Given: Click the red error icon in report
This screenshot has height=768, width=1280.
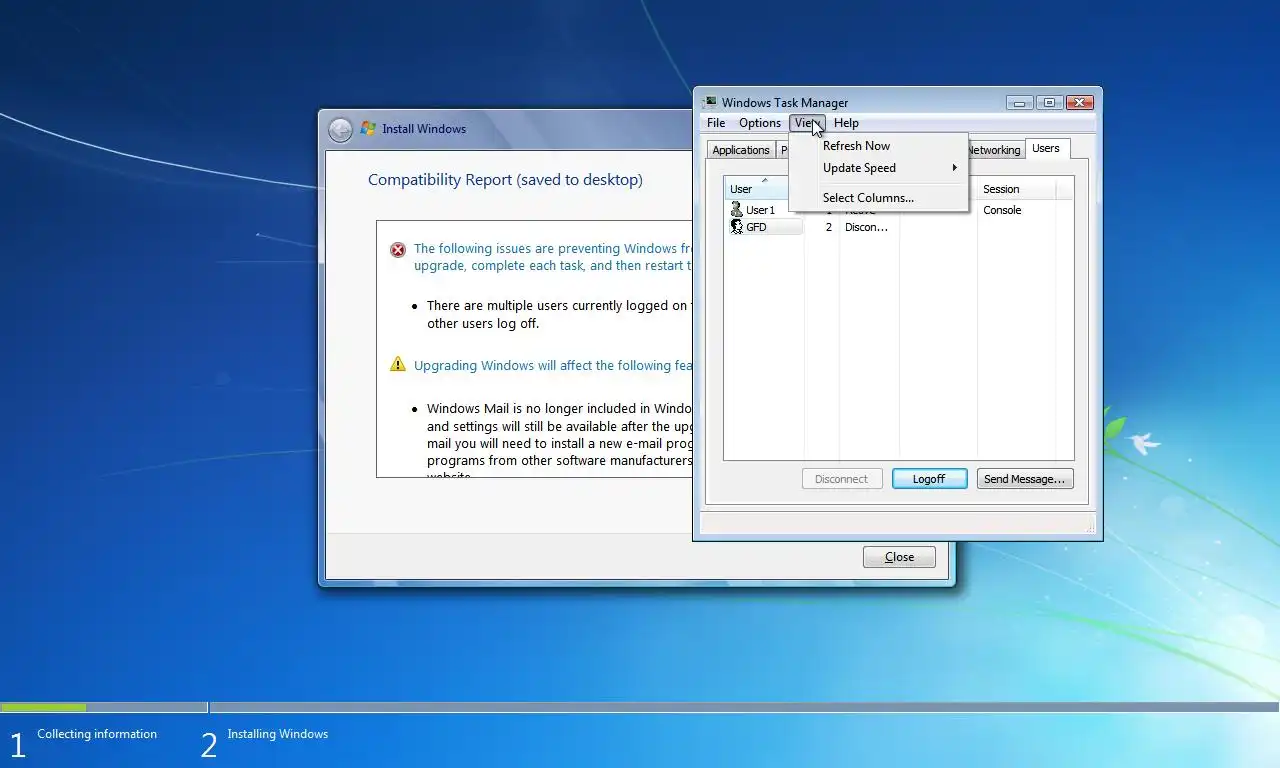Looking at the screenshot, I should click(x=398, y=250).
